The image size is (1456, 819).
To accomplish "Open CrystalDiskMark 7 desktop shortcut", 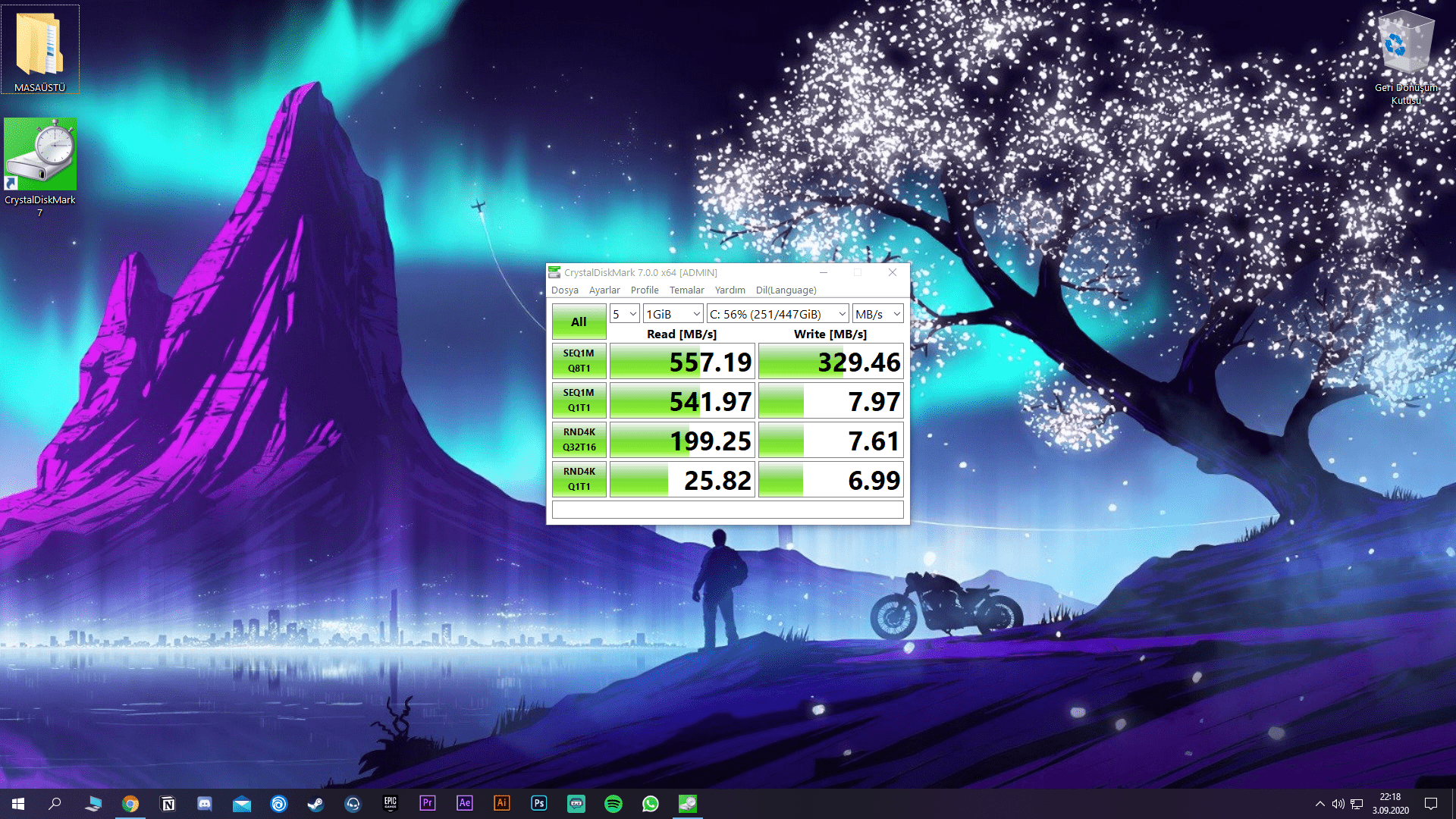I will coord(40,155).
